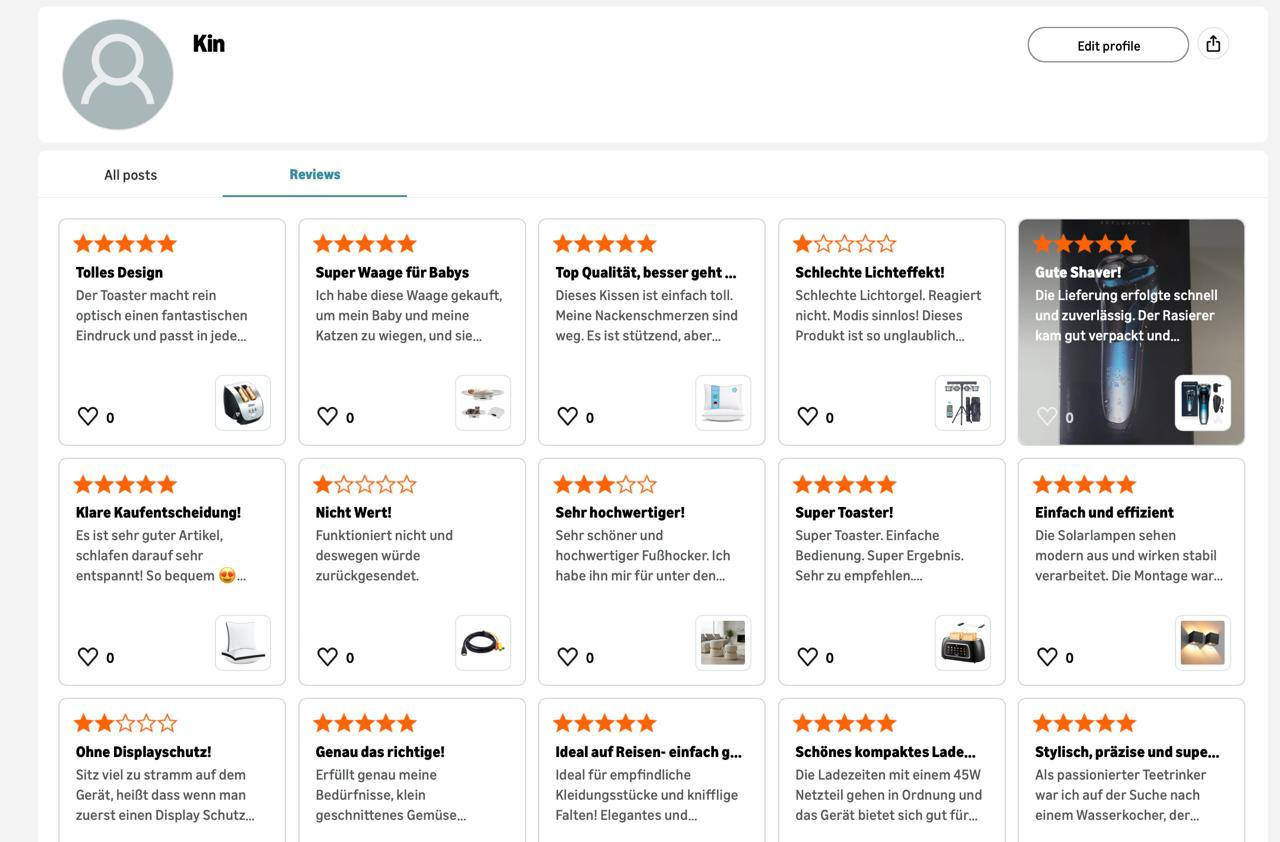
Task: Like the Schlechte Lichteffekt review
Action: pos(807,417)
